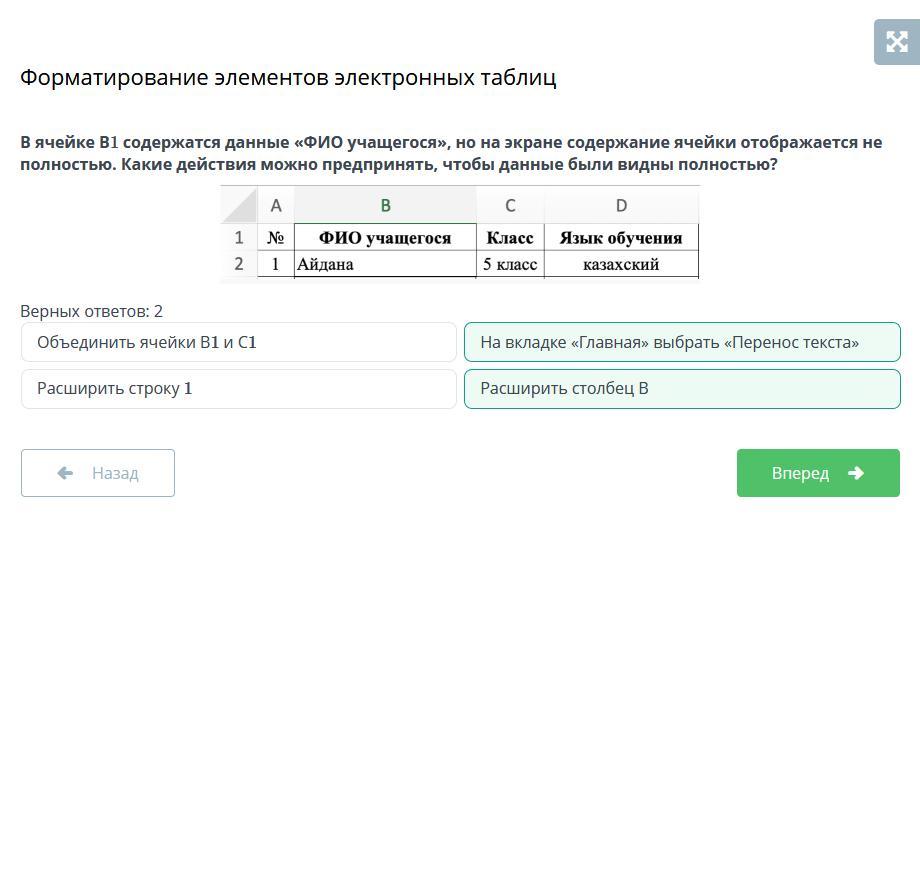Select column header C in the spreadsheet

point(510,206)
